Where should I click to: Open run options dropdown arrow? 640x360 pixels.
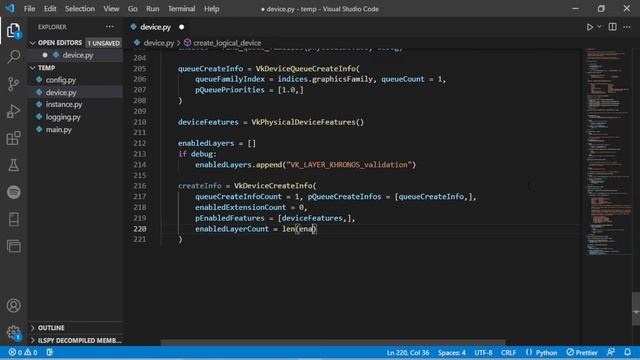click(599, 27)
